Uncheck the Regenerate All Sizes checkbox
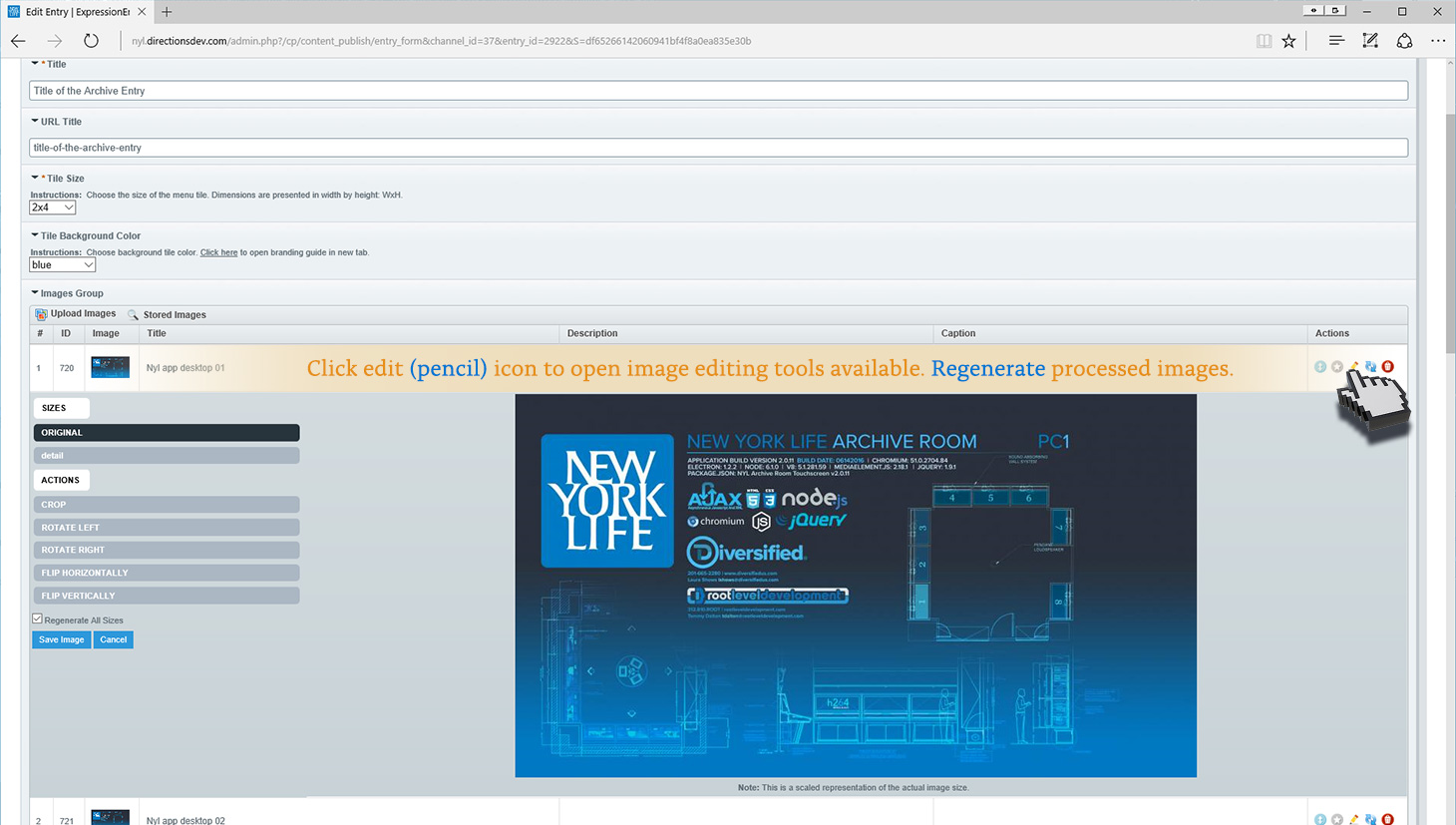The width and height of the screenshot is (1456, 825). (x=38, y=619)
